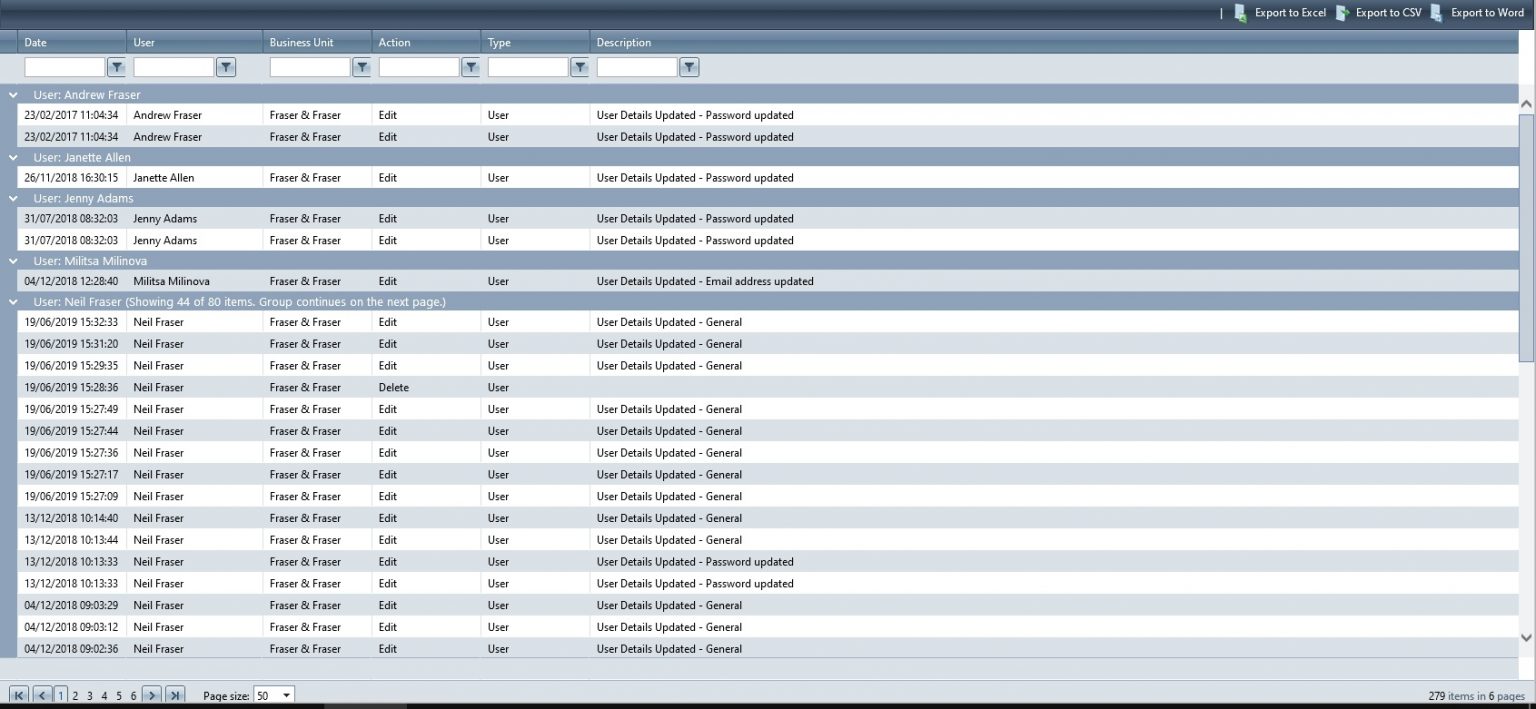
Task: Collapse the User: Militsa Milinova group
Action: point(13,260)
